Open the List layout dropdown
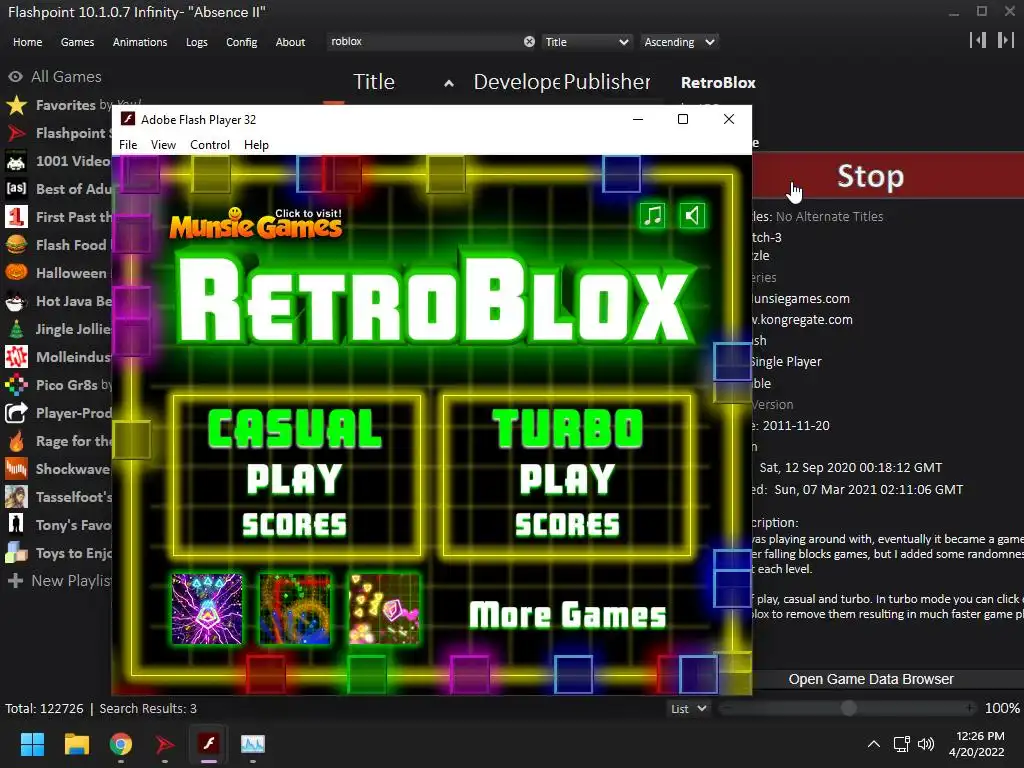The width and height of the screenshot is (1024, 768). [688, 709]
